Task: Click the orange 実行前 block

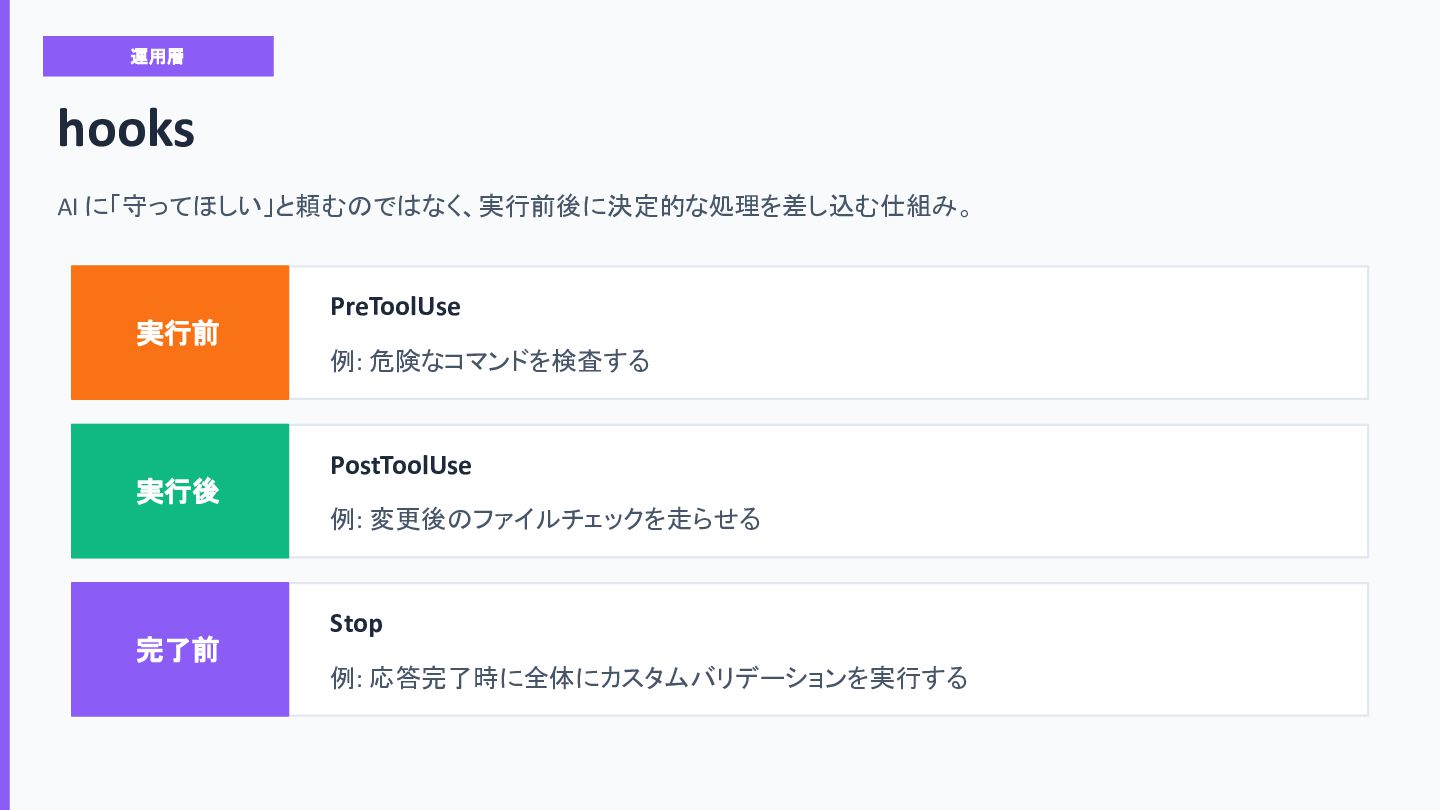Action: pyautogui.click(x=180, y=332)
